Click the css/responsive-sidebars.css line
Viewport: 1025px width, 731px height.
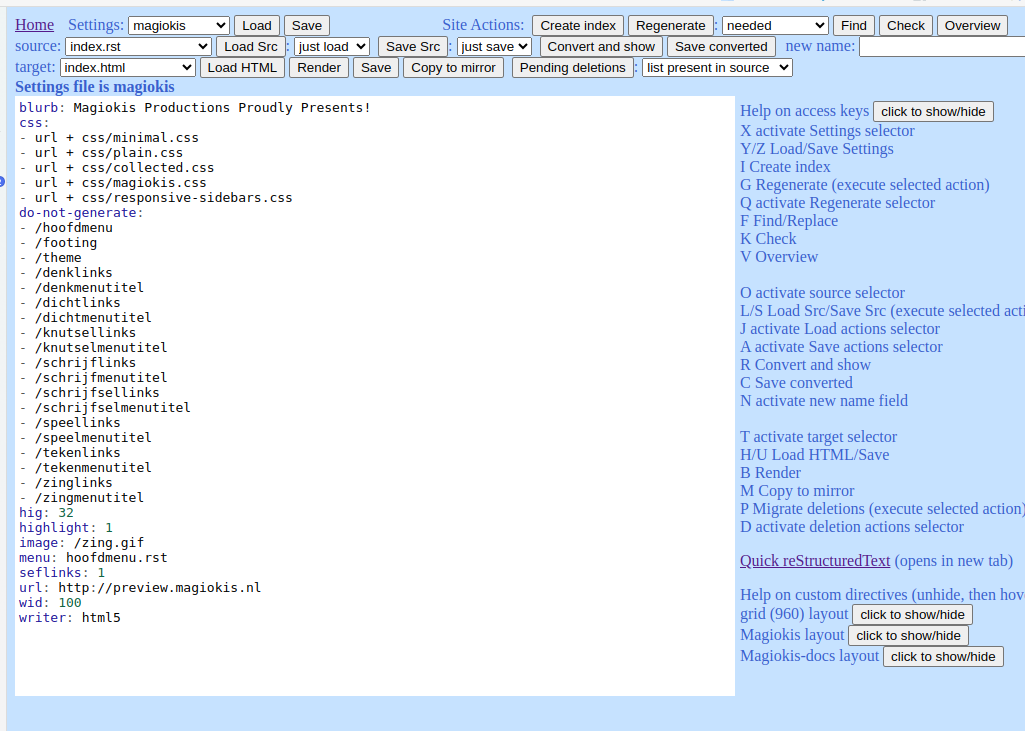pos(156,198)
